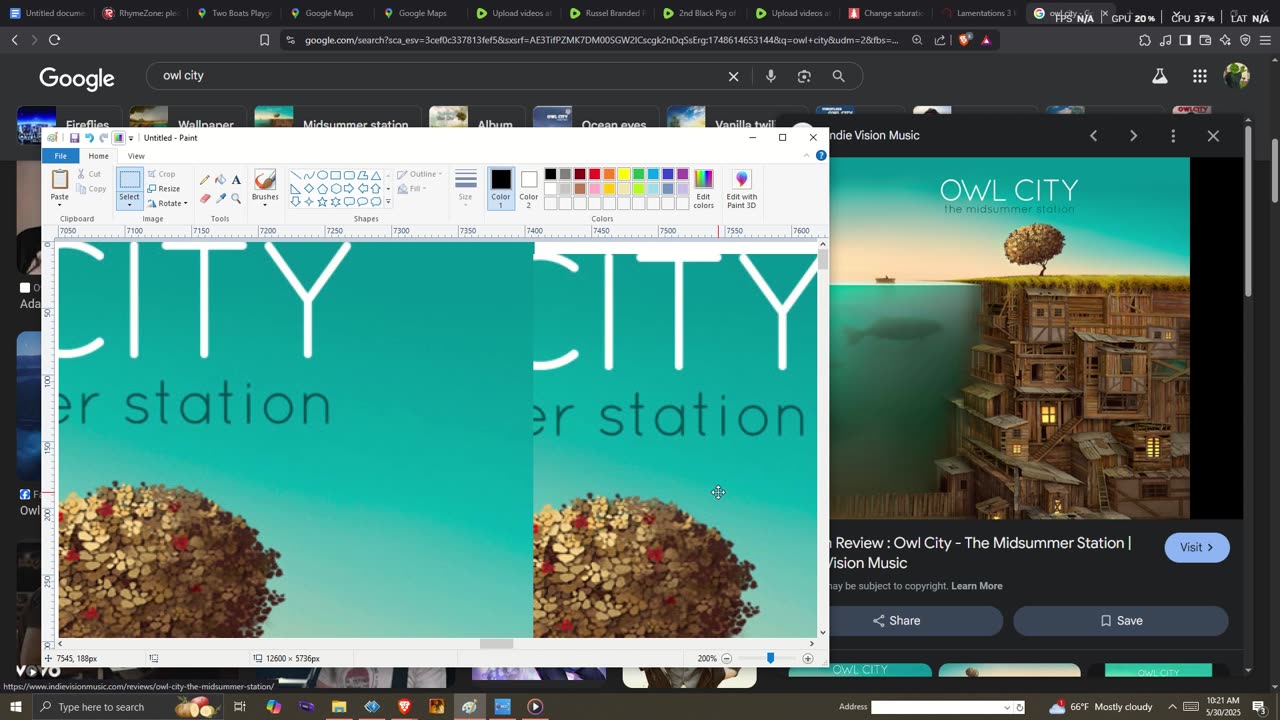This screenshot has width=1280, height=720.
Task: Reload the browser page
Action: [54, 40]
